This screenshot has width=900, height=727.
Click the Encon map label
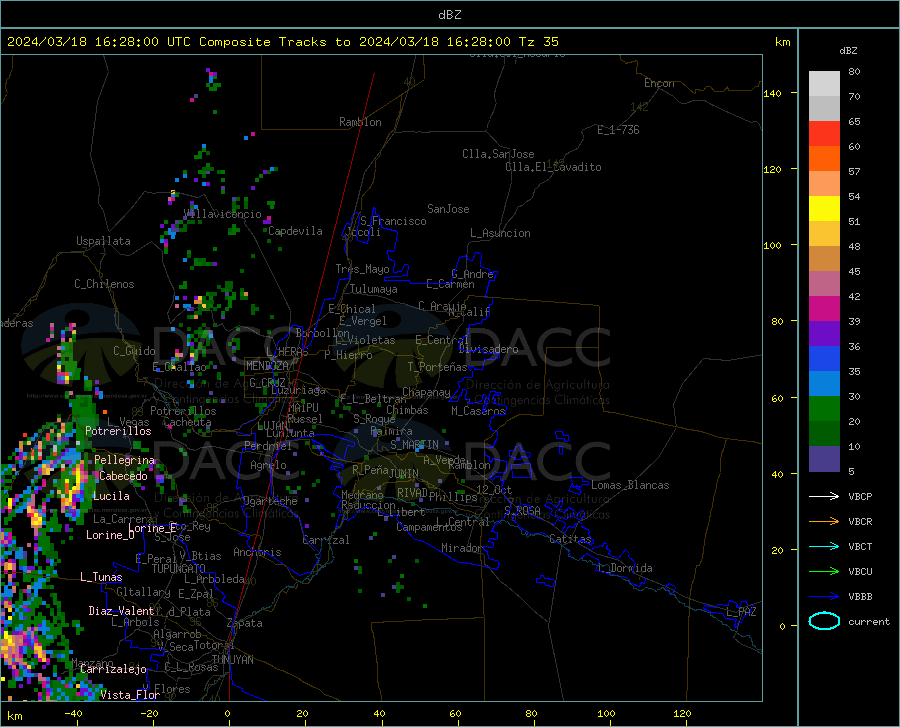pyautogui.click(x=659, y=83)
